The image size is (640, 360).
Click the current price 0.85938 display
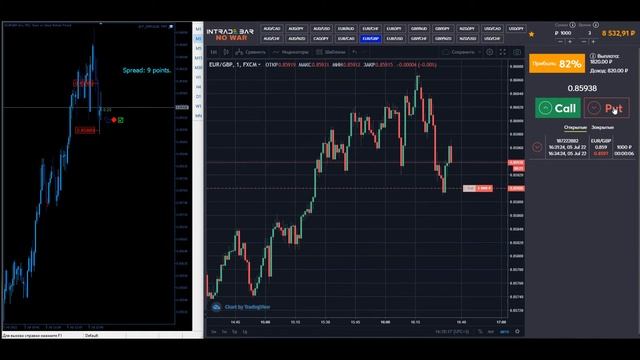pos(582,88)
